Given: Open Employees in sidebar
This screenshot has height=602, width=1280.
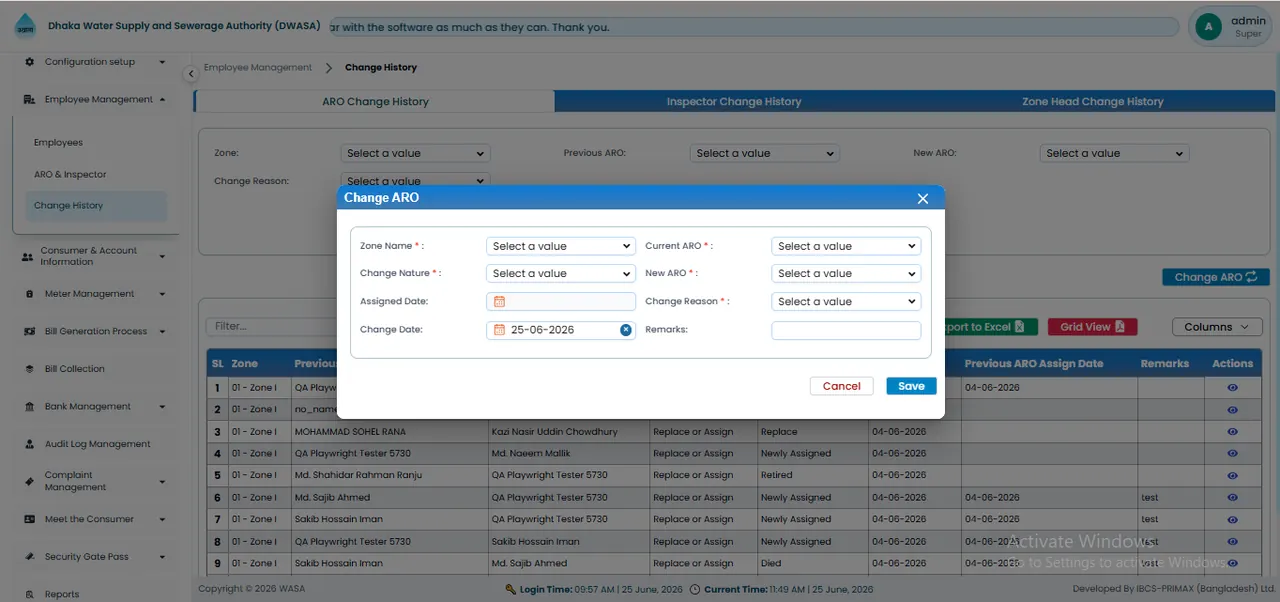Looking at the screenshot, I should pyautogui.click(x=58, y=143).
